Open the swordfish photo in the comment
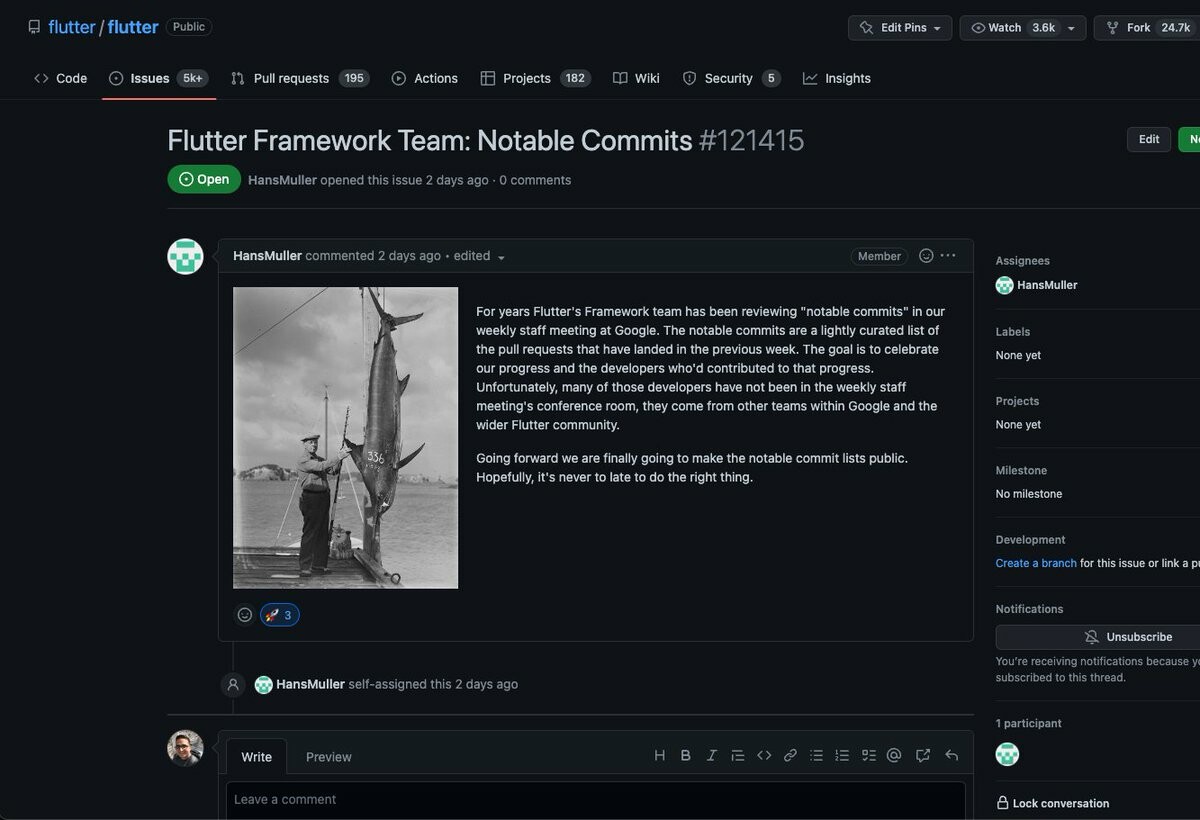Image resolution: width=1200 pixels, height=820 pixels. click(x=345, y=438)
